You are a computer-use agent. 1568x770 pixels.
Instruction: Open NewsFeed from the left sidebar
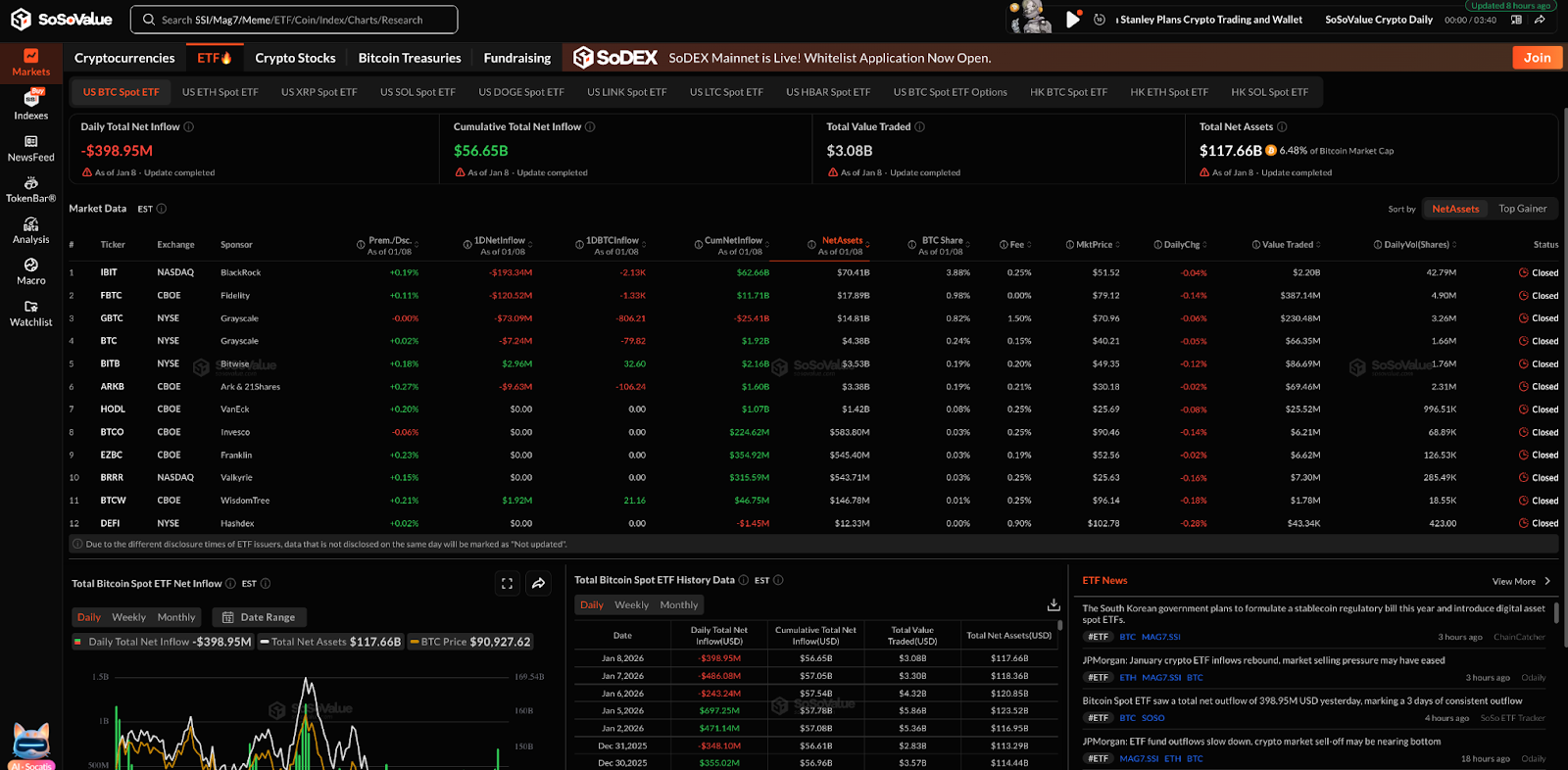(x=30, y=148)
